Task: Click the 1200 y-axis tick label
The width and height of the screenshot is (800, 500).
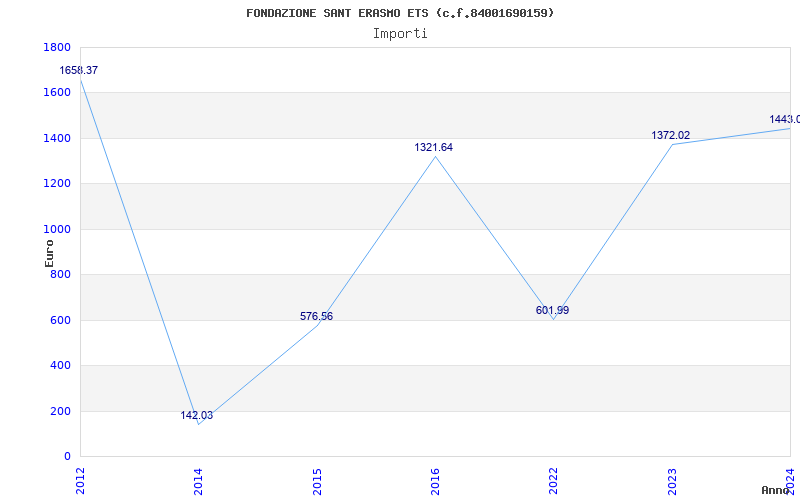Action: pos(57,184)
